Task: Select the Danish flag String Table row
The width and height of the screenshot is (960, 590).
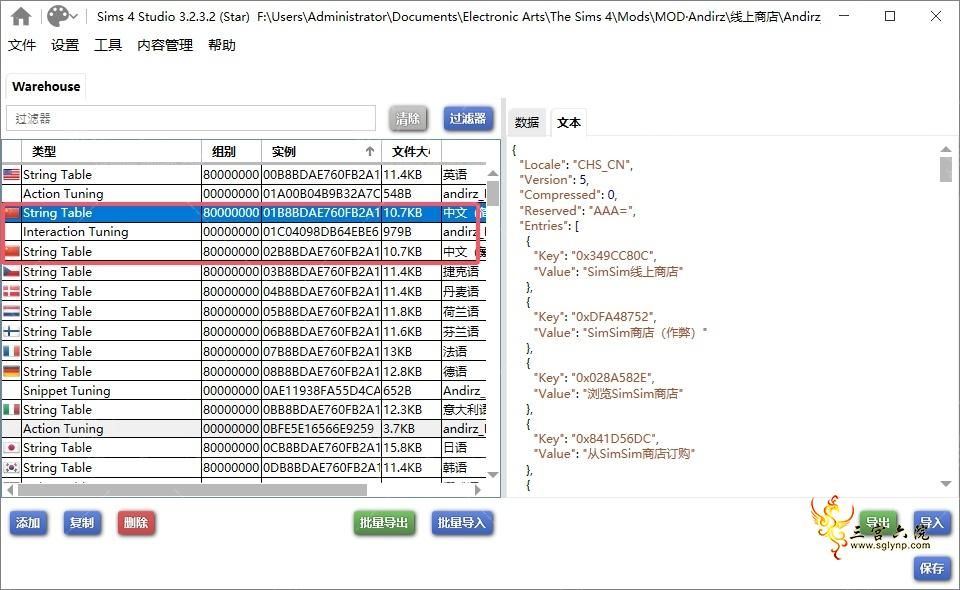Action: point(245,291)
